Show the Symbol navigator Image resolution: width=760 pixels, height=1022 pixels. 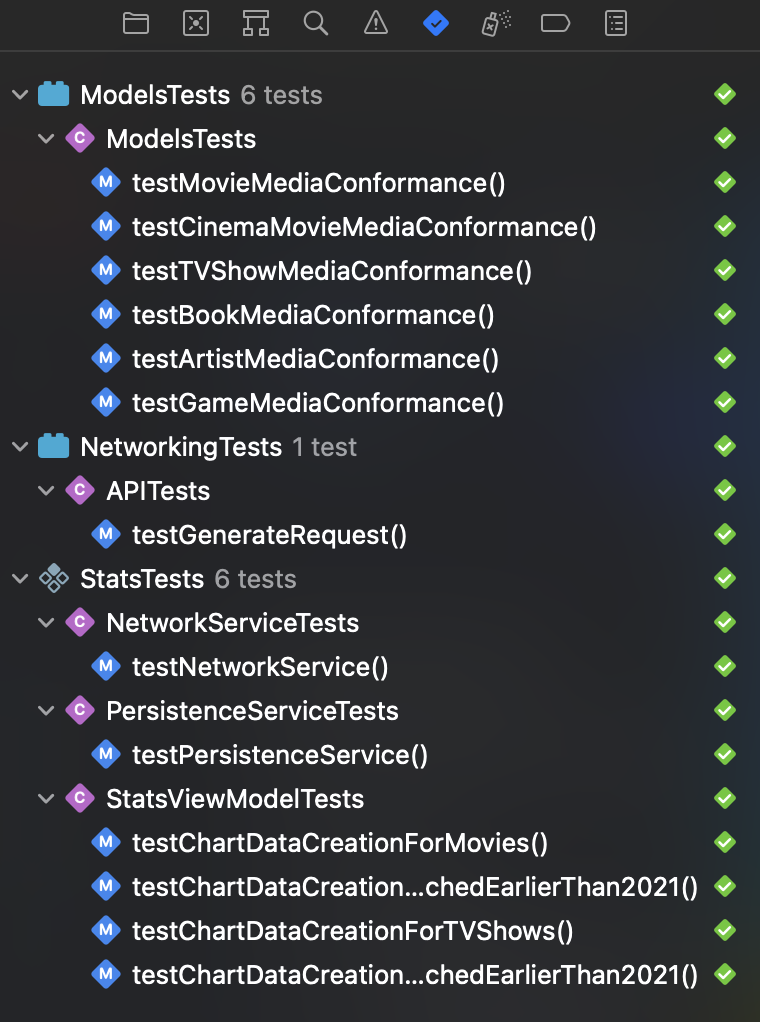256,23
